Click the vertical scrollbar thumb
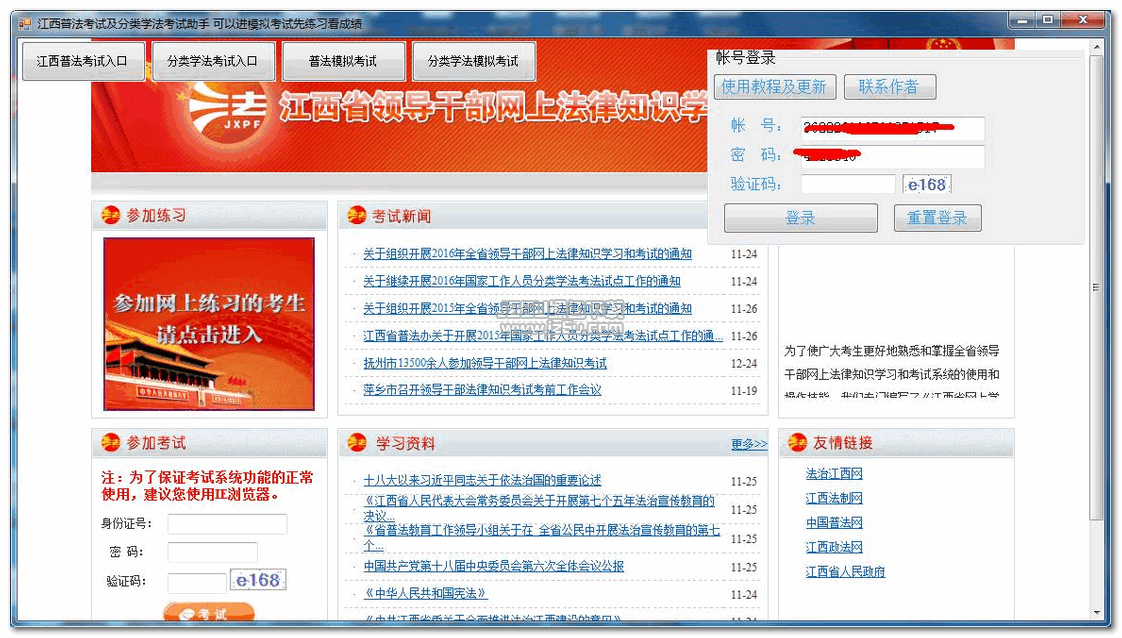Viewport: 1122px width, 638px height. 1096,287
